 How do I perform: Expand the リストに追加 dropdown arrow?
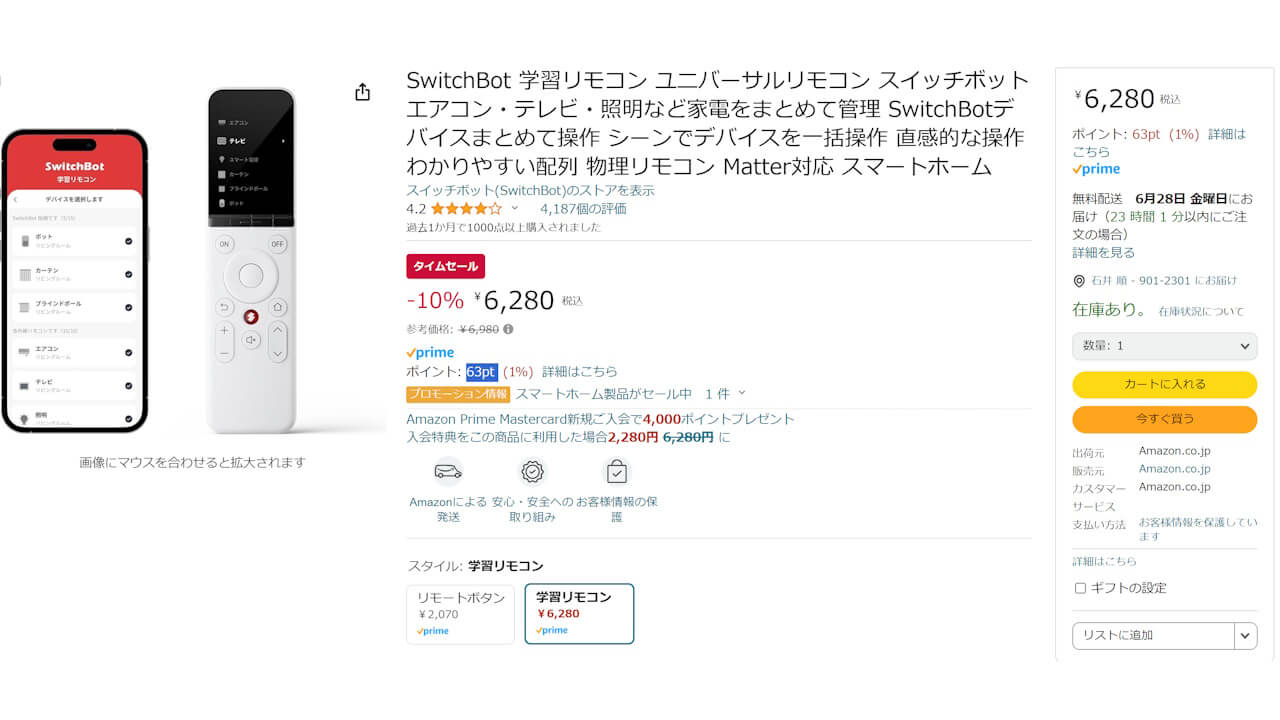(1245, 635)
